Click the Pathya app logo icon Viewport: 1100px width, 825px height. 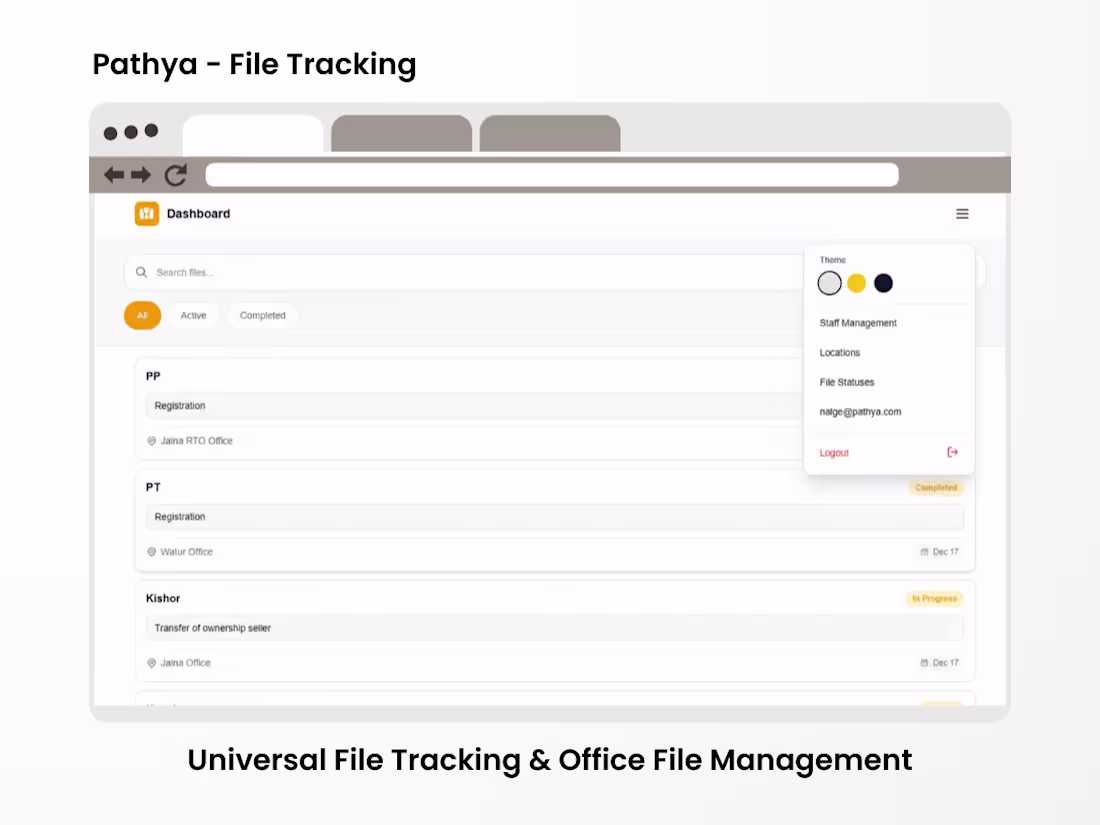point(146,213)
